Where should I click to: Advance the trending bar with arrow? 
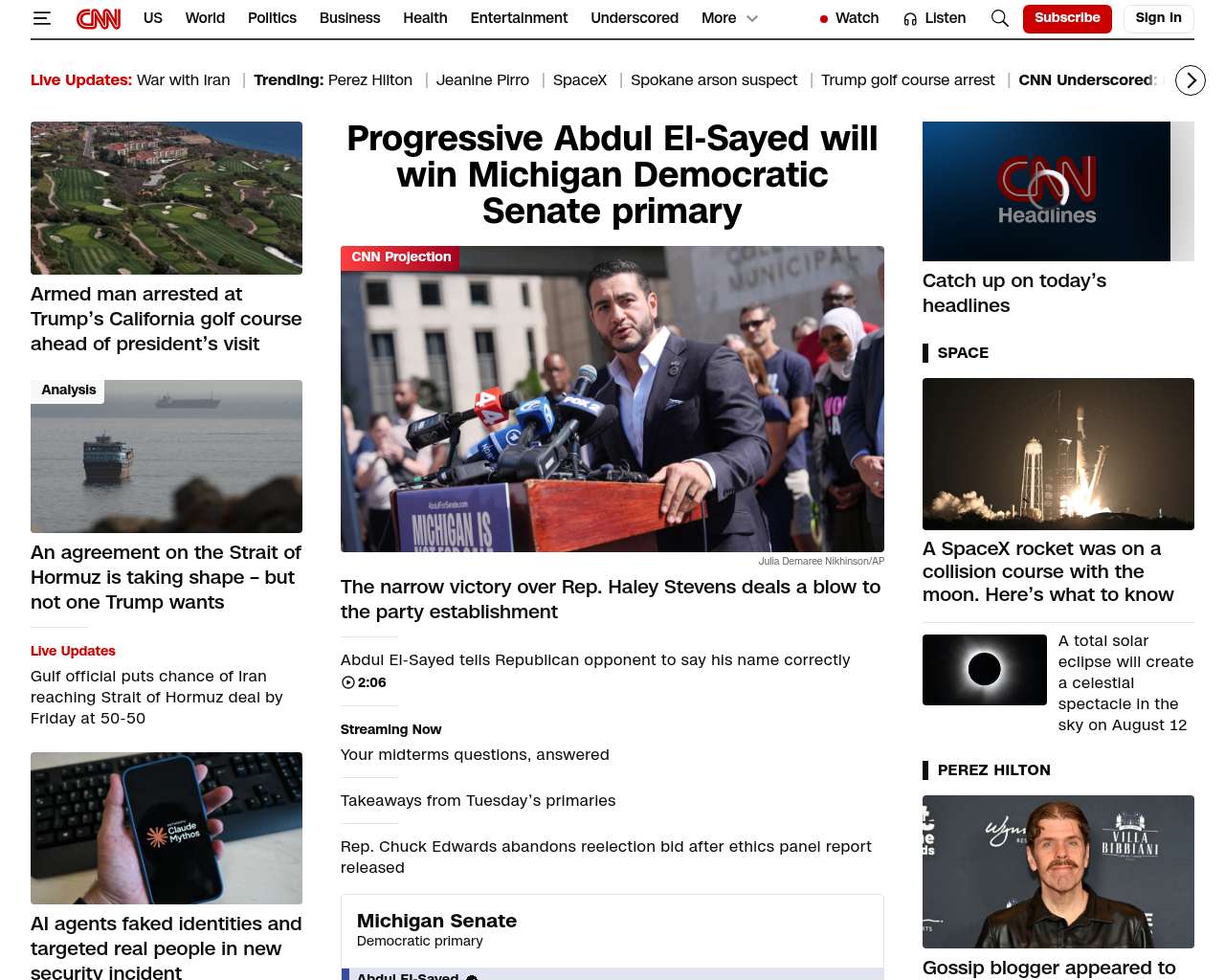[x=1191, y=80]
